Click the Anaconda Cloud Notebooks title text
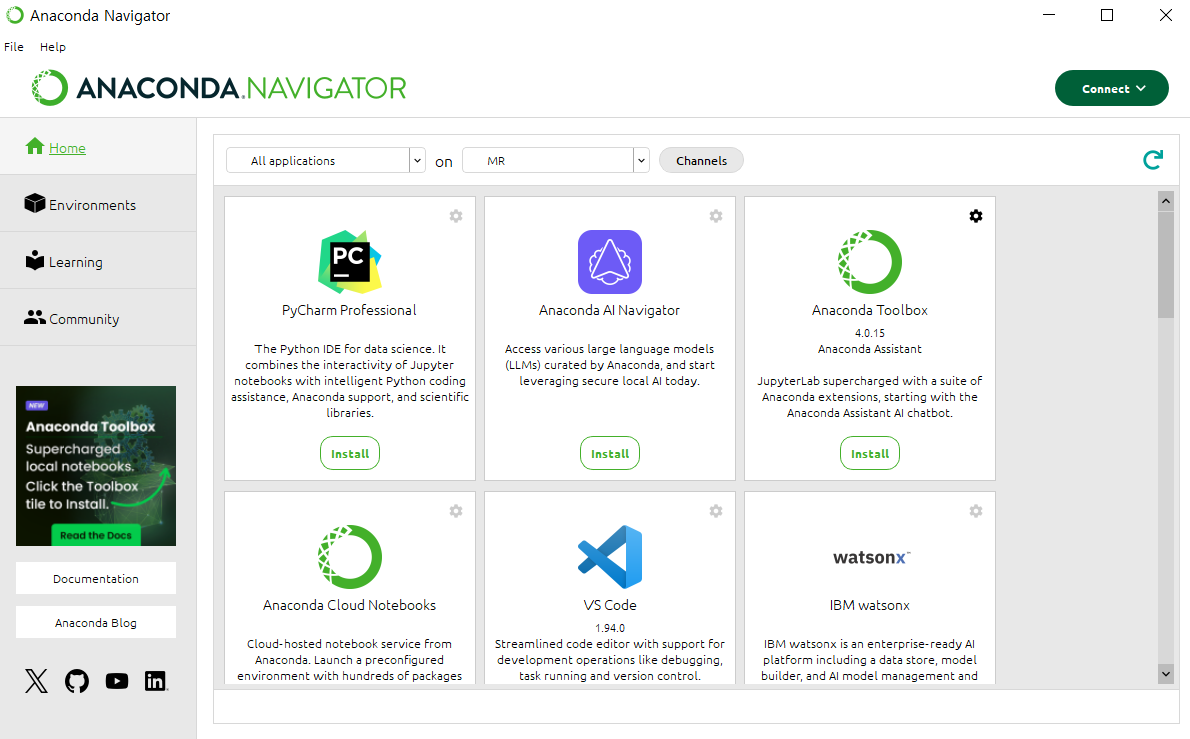This screenshot has height=739, width=1190. pos(349,605)
